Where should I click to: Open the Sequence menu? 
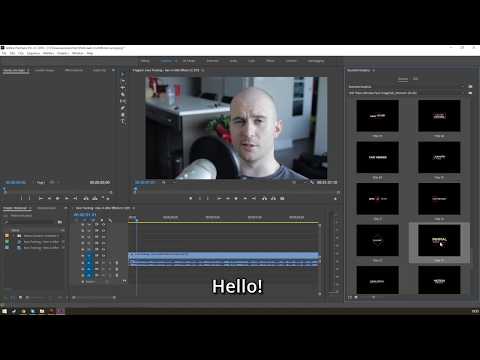[33, 53]
